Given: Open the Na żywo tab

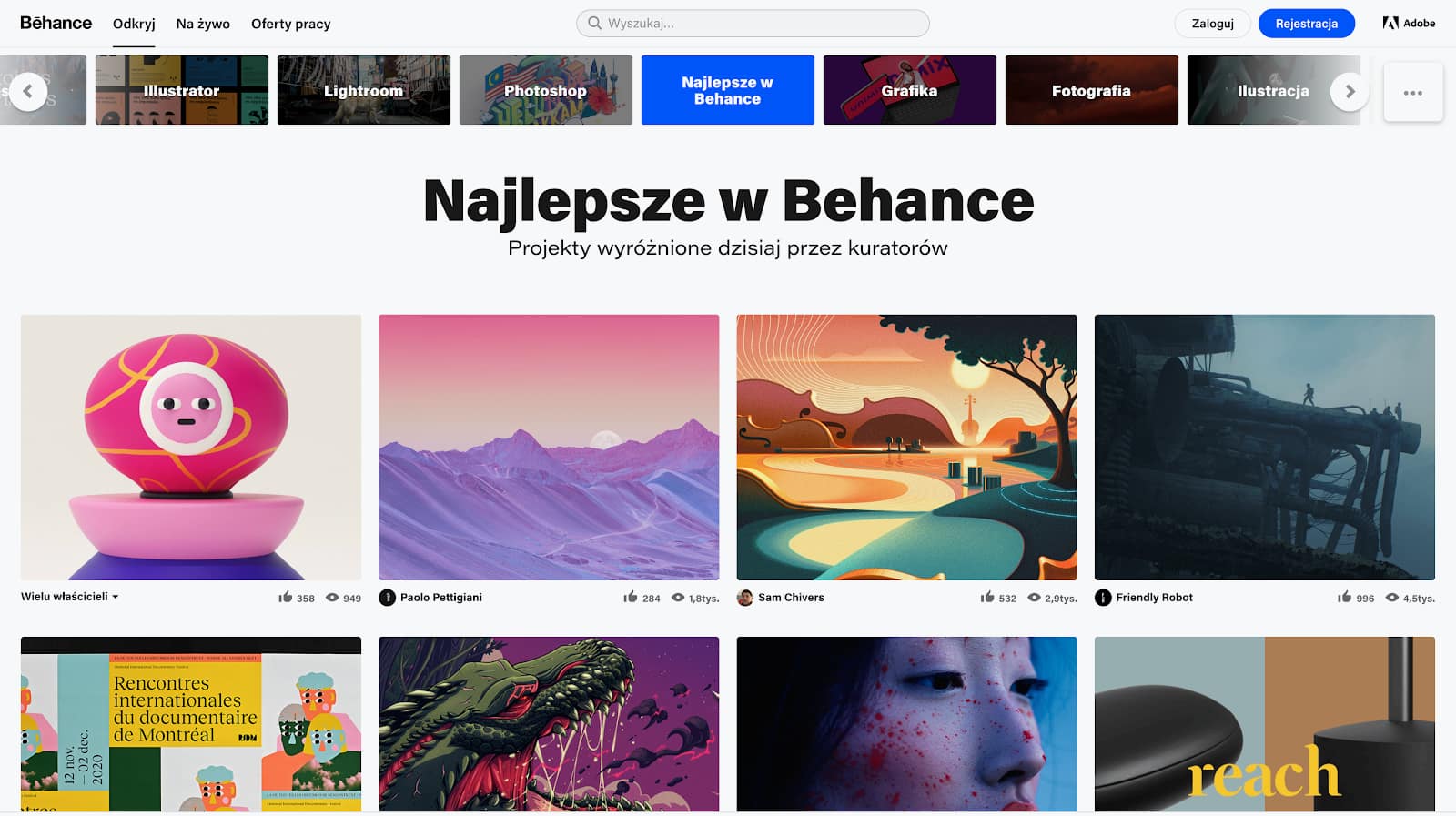Looking at the screenshot, I should point(203,24).
